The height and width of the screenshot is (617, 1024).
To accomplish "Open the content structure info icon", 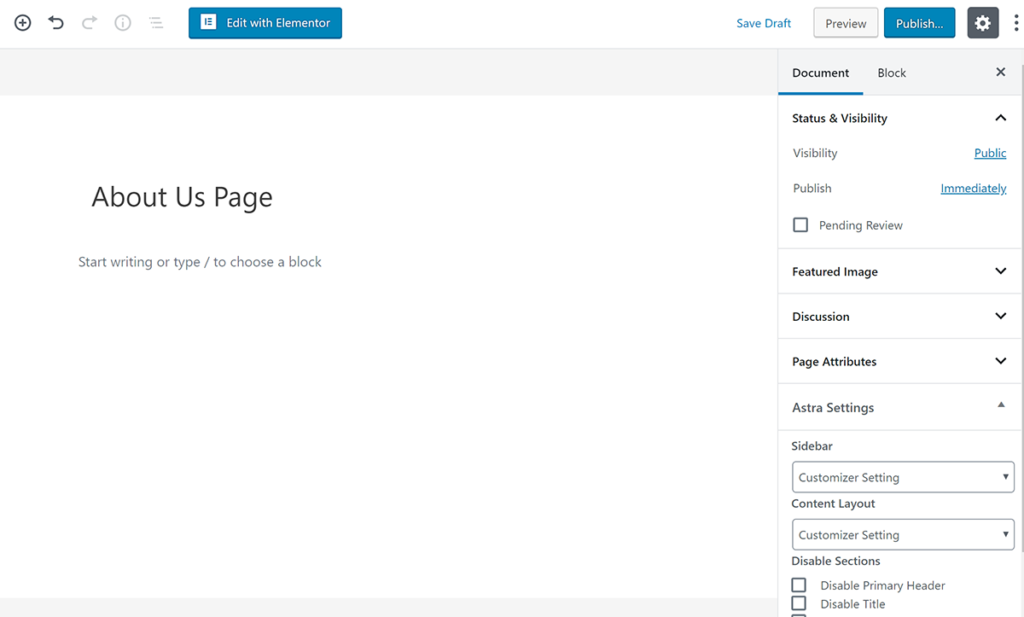I will 123,23.
